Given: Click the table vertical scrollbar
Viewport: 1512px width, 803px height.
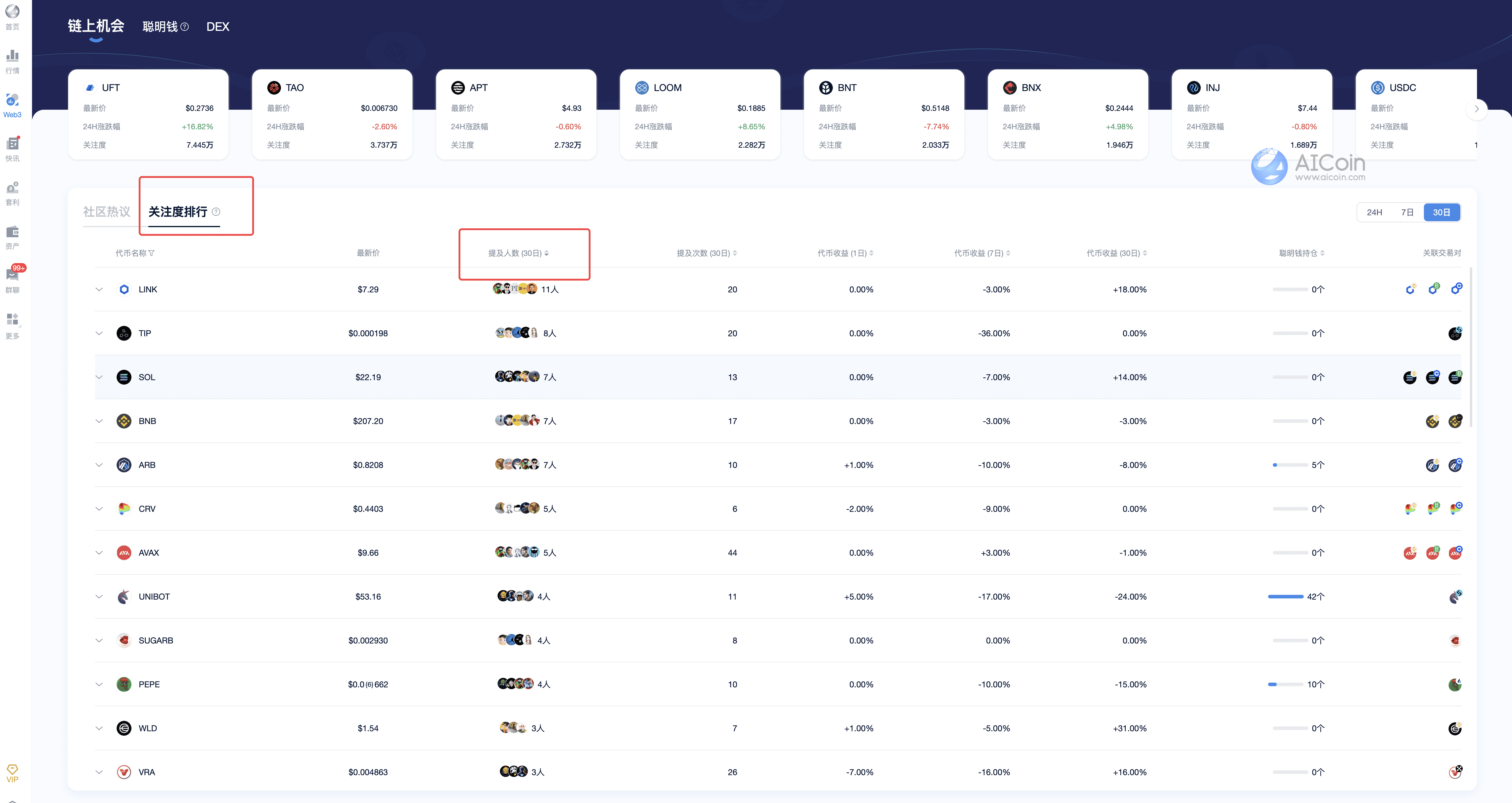Looking at the screenshot, I should coord(1470,347).
